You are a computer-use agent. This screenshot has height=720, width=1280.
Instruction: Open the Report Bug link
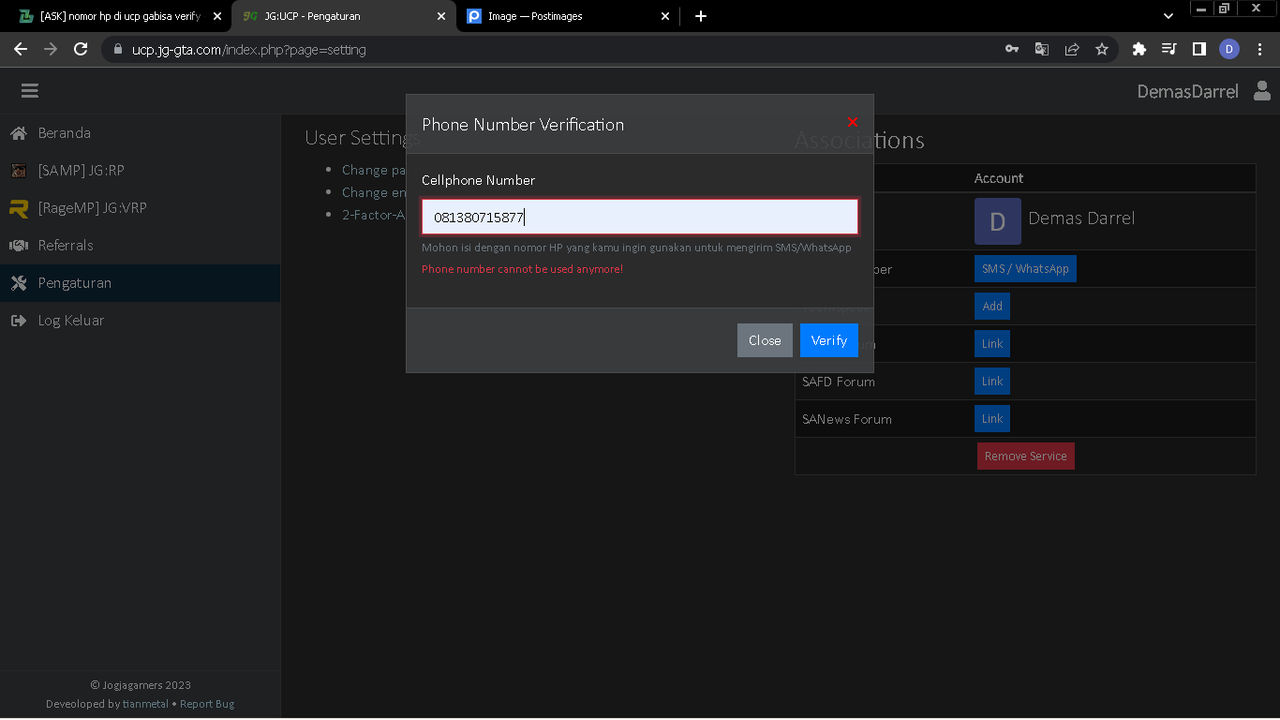click(x=207, y=704)
